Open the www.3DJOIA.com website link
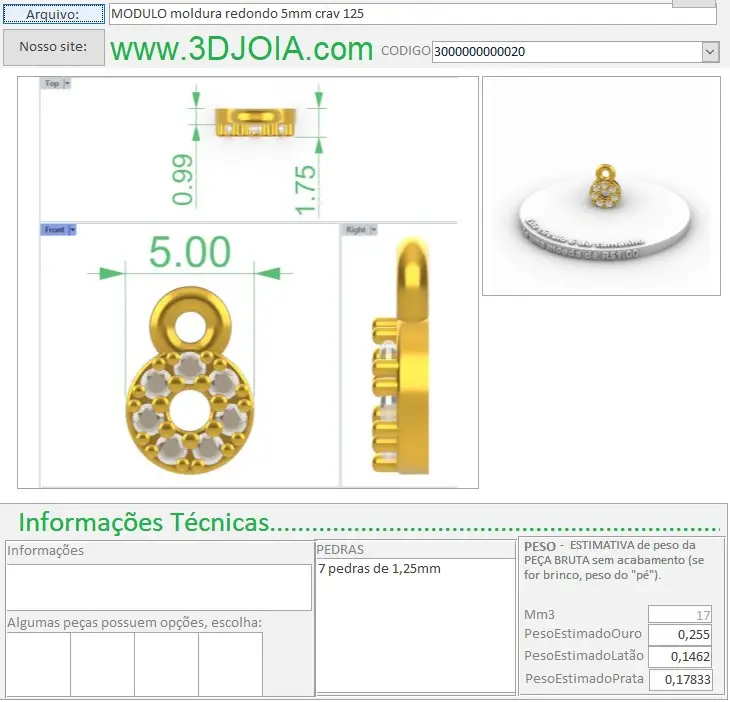The height and width of the screenshot is (702, 730). [242, 49]
